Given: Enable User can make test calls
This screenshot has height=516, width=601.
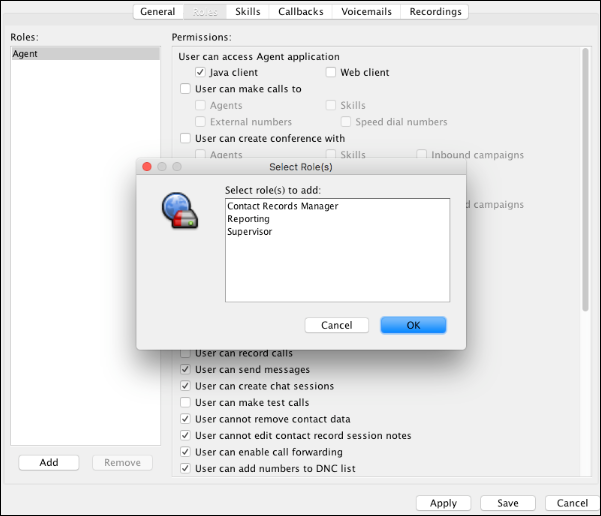Looking at the screenshot, I should click(x=185, y=402).
